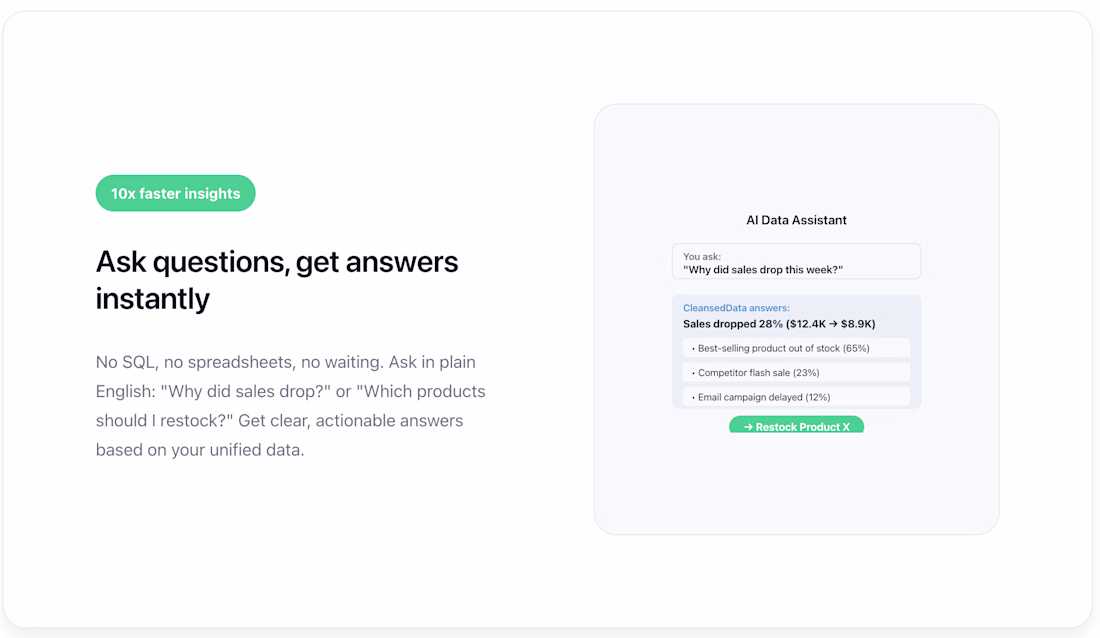Click the "CleansedData answers:" link text
1100x638 pixels.
coord(736,308)
